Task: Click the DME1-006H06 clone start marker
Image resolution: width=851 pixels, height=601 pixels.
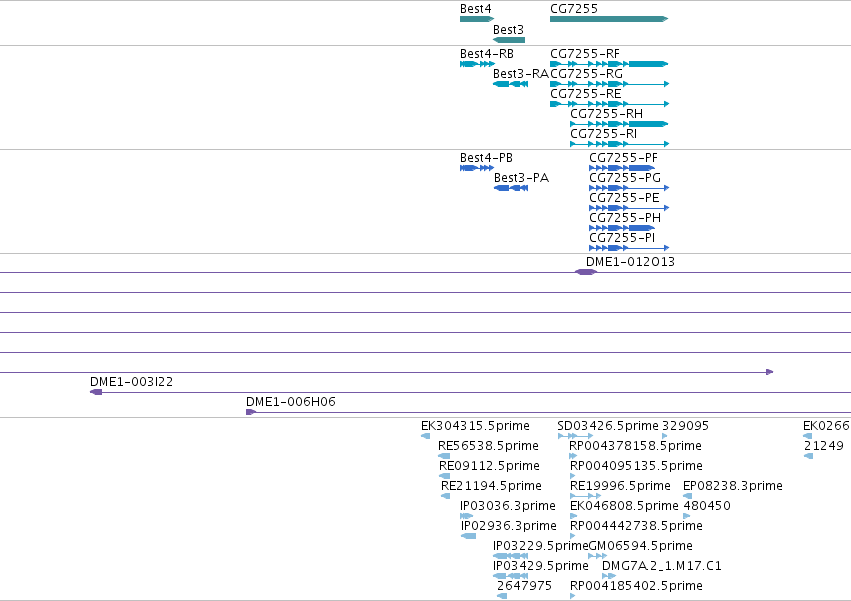Action: 251,412
